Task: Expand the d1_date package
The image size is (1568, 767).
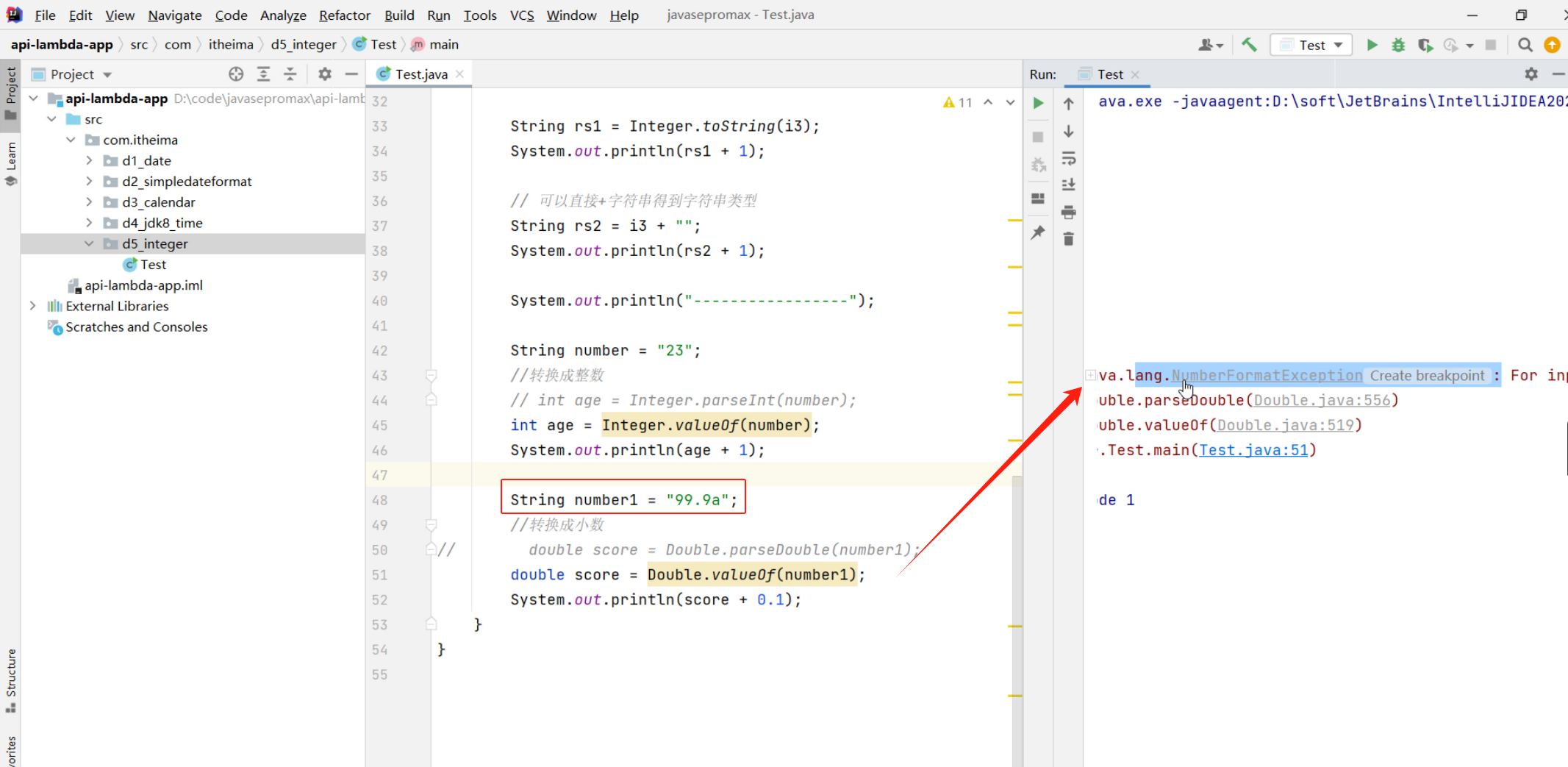Action: pos(89,160)
